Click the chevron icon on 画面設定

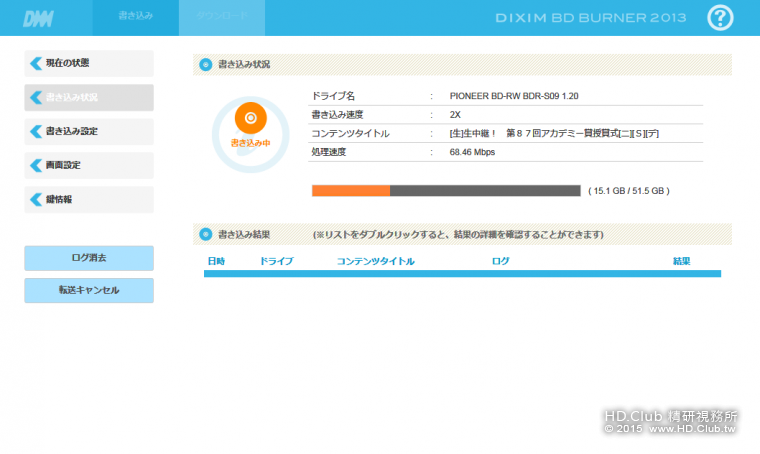36,165
